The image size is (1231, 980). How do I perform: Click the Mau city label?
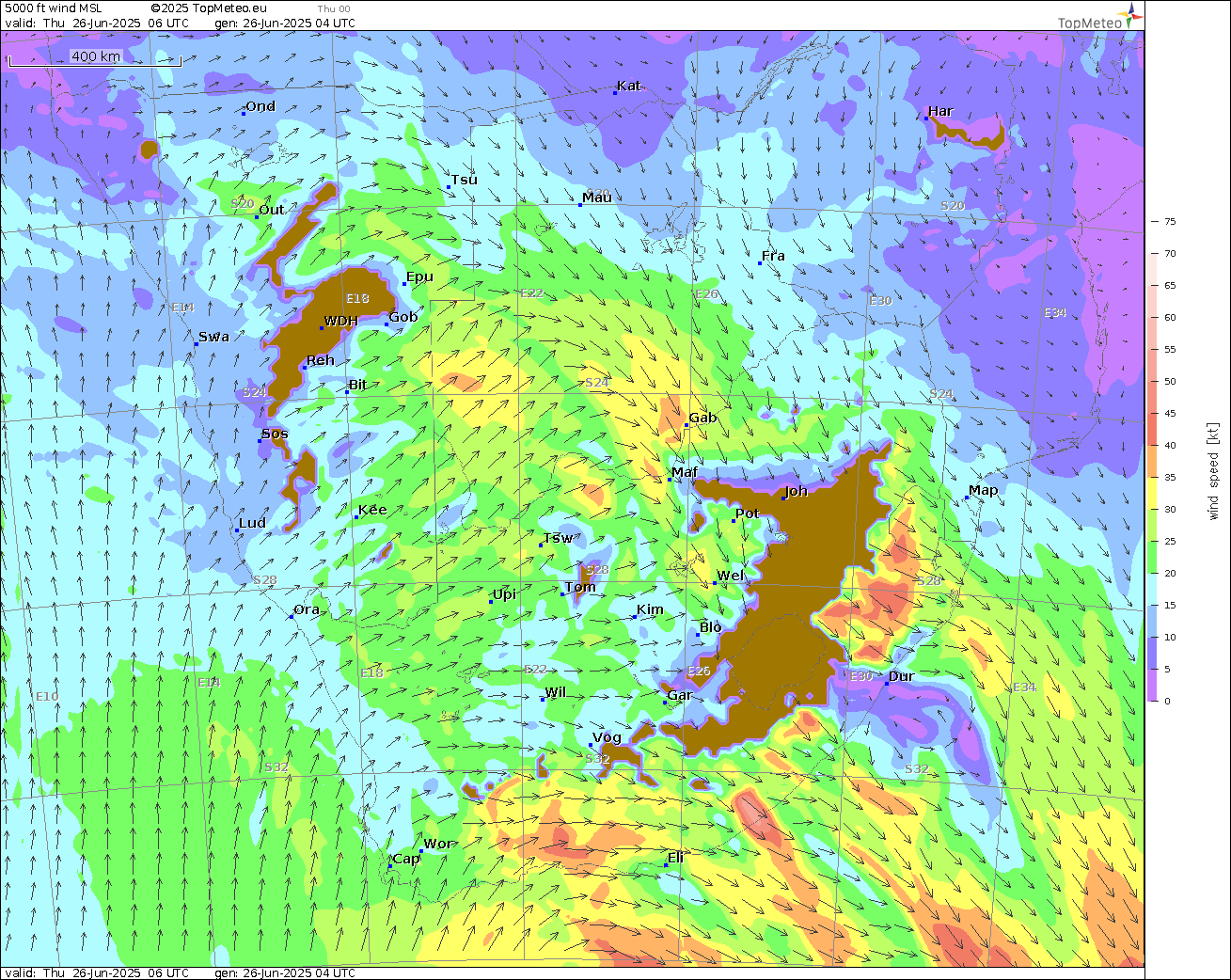[x=597, y=198]
